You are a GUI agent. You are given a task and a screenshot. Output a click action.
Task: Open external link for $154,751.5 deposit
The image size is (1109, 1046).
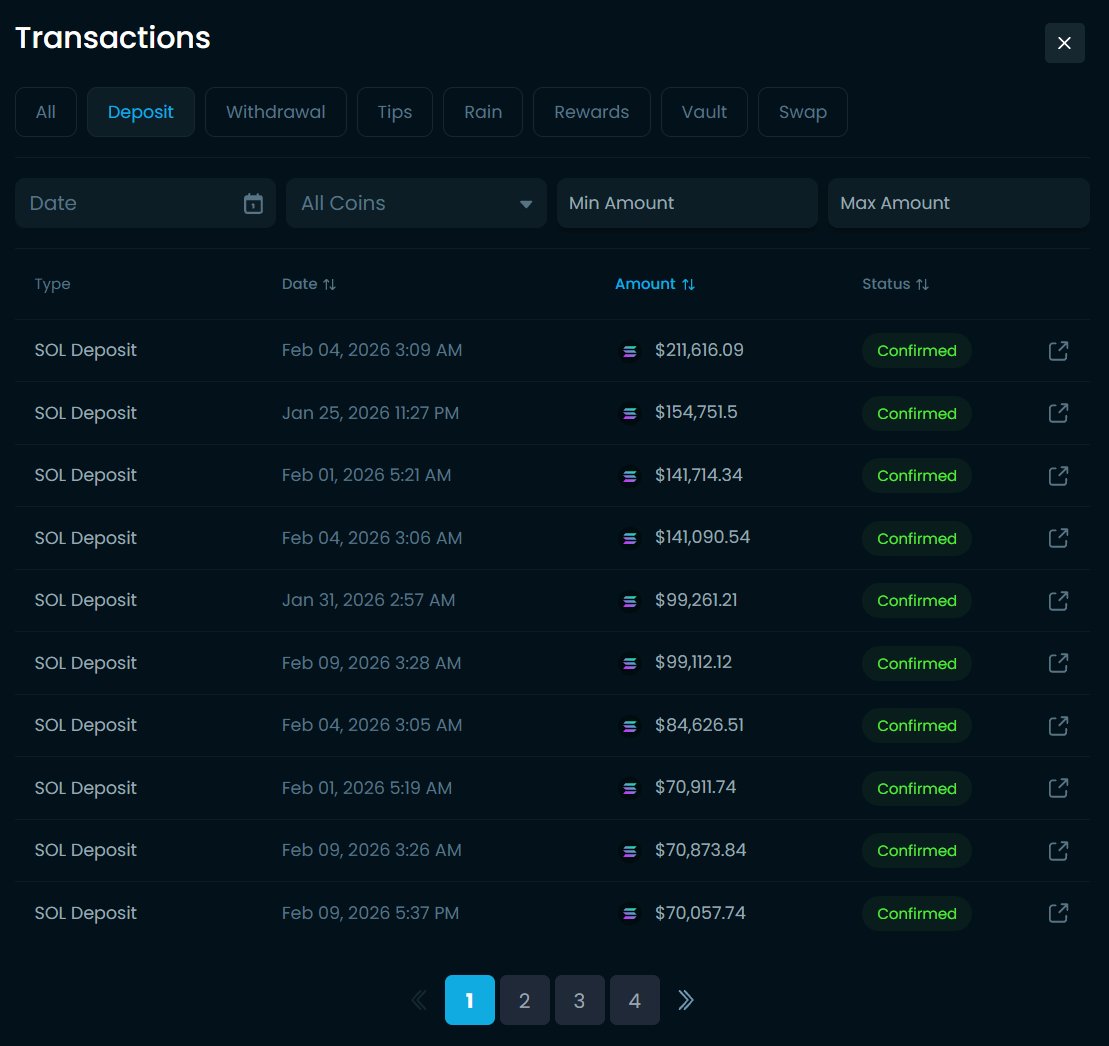(x=1058, y=413)
